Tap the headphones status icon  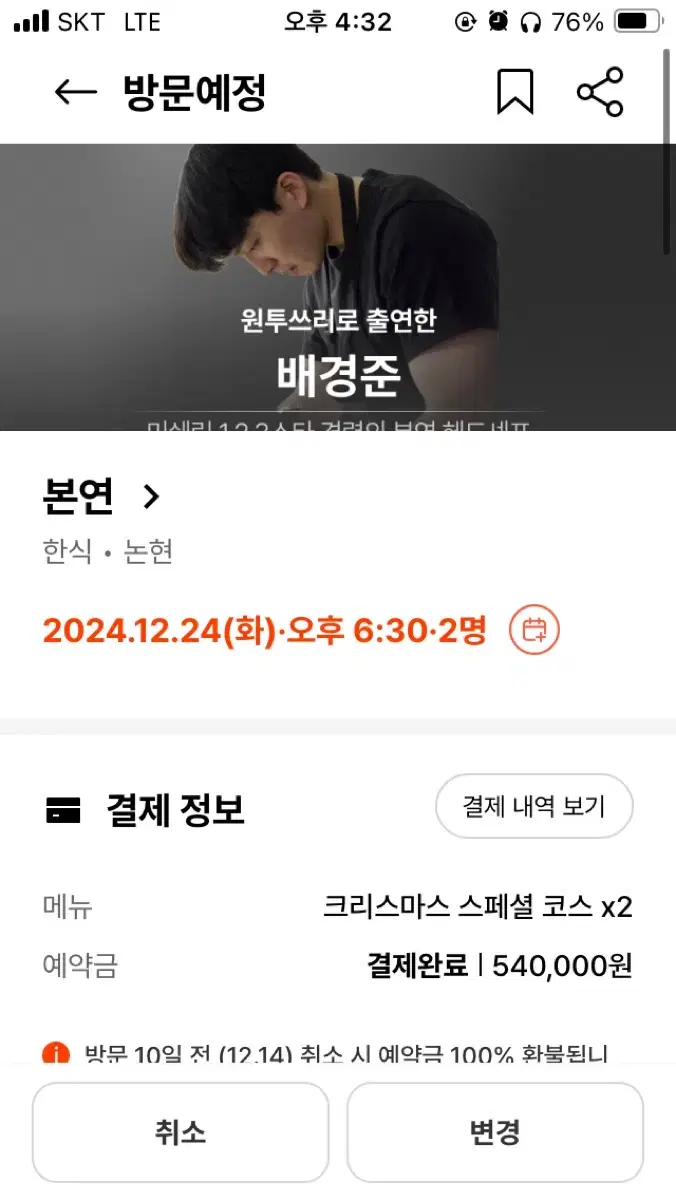[x=531, y=22]
